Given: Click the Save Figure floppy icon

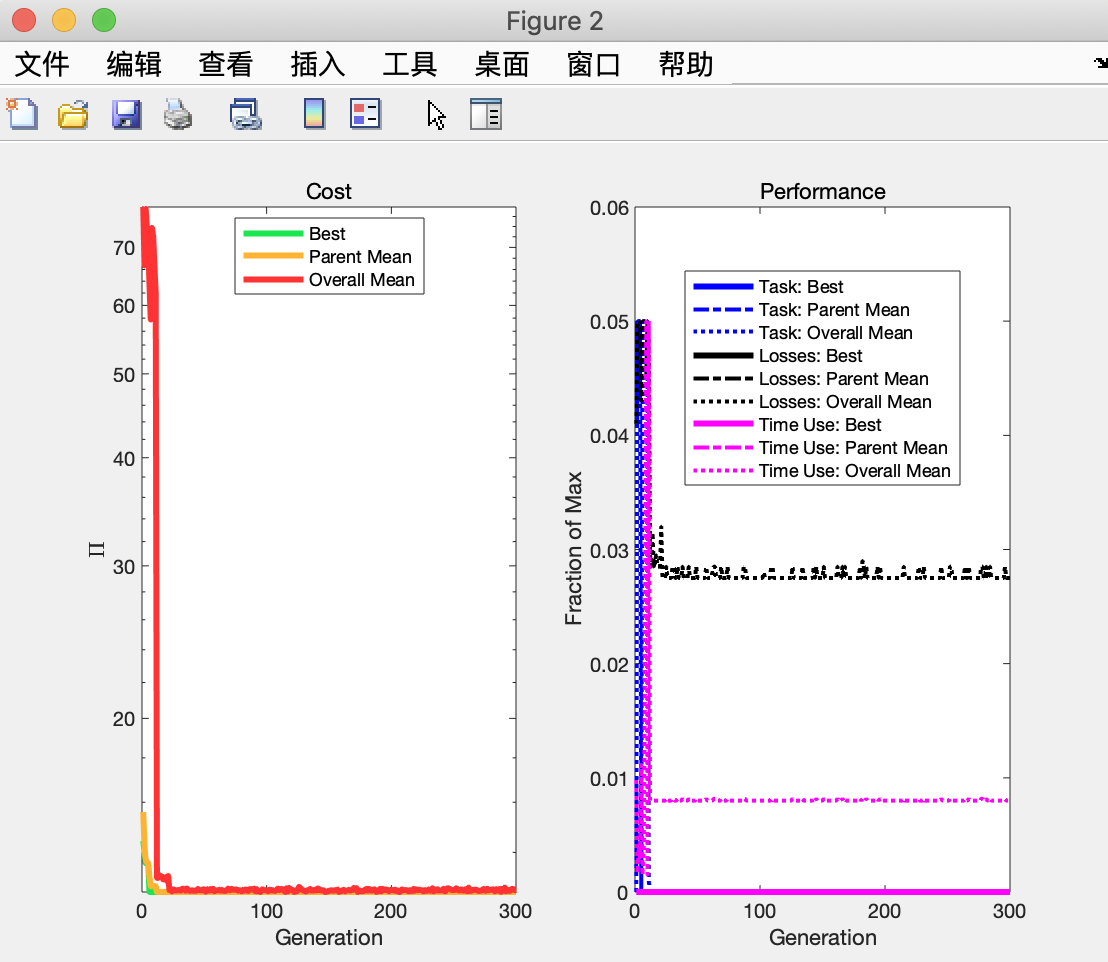Looking at the screenshot, I should (126, 115).
